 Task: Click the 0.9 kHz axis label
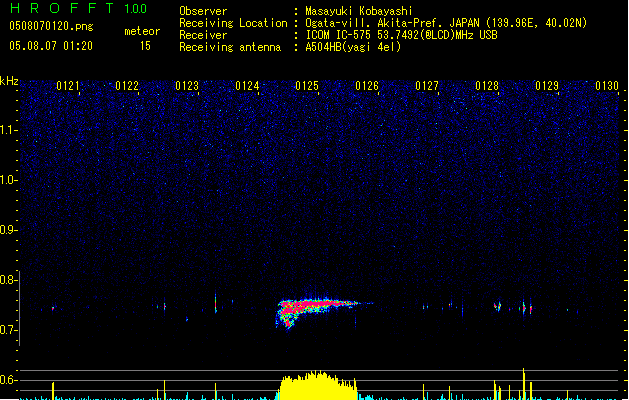(9, 230)
